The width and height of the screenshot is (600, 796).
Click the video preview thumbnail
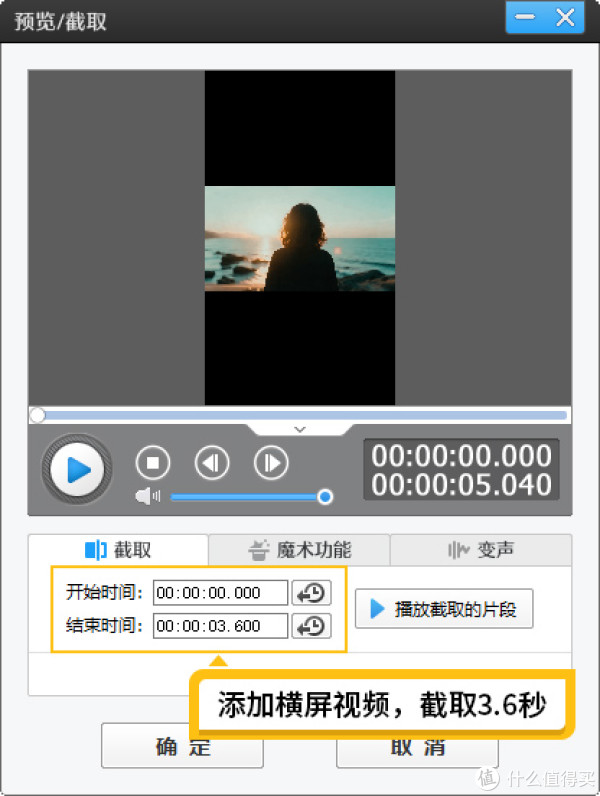(x=299, y=239)
